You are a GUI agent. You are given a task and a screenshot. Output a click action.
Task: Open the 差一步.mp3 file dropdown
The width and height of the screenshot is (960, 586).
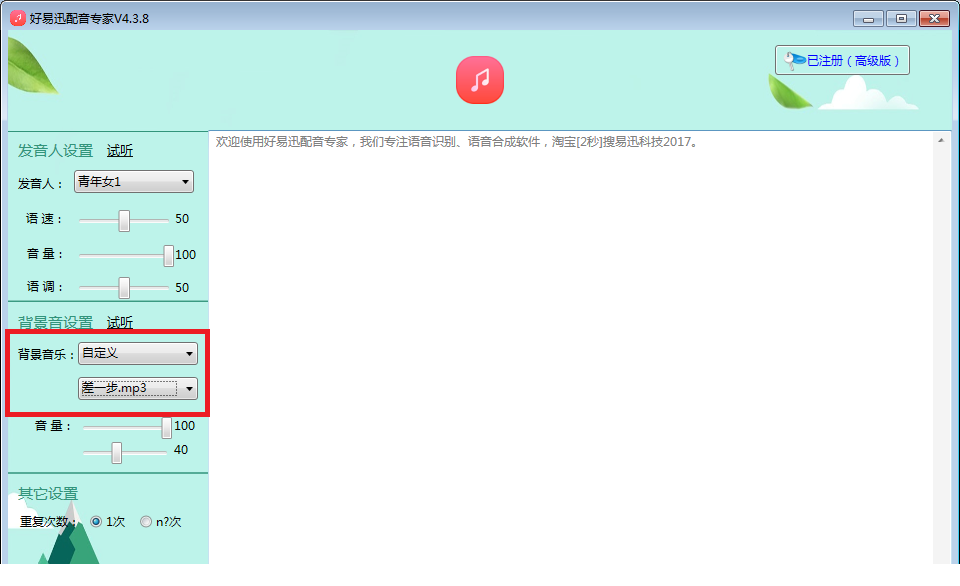[138, 388]
